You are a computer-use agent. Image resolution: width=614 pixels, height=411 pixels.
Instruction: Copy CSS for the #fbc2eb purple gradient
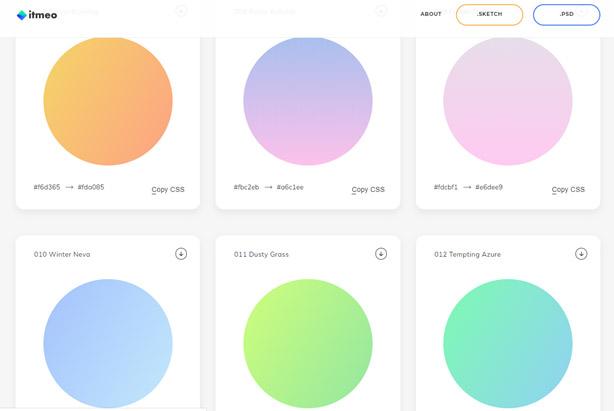(x=368, y=189)
